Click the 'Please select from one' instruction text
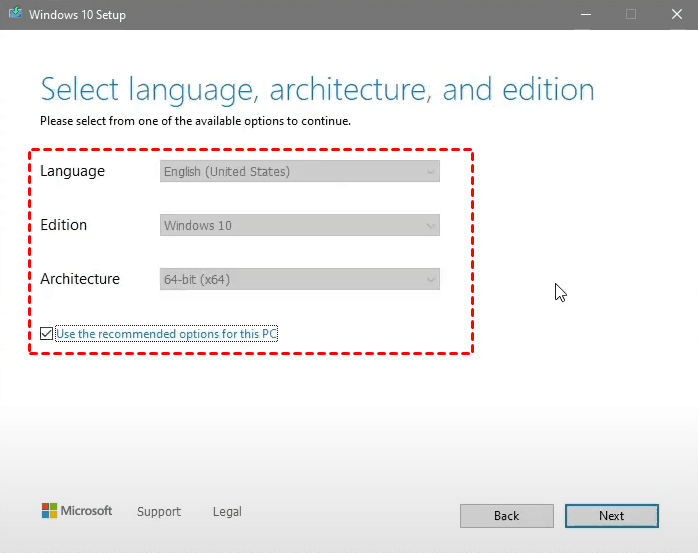The image size is (698, 553). [195, 121]
